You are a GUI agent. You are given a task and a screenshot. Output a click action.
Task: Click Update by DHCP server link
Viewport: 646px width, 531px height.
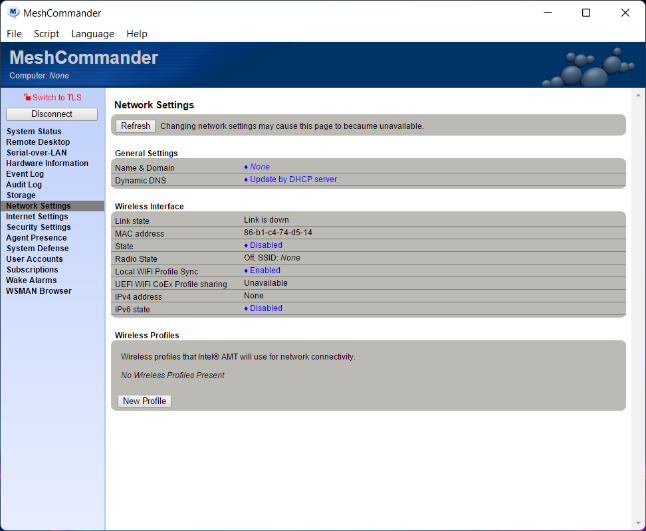[x=293, y=179]
